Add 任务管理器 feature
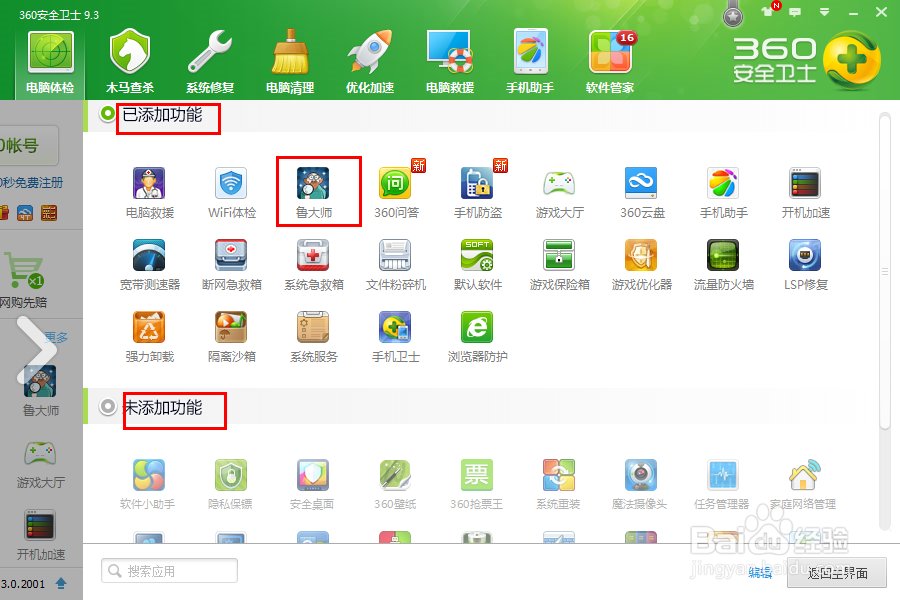The image size is (900, 600). tap(722, 484)
